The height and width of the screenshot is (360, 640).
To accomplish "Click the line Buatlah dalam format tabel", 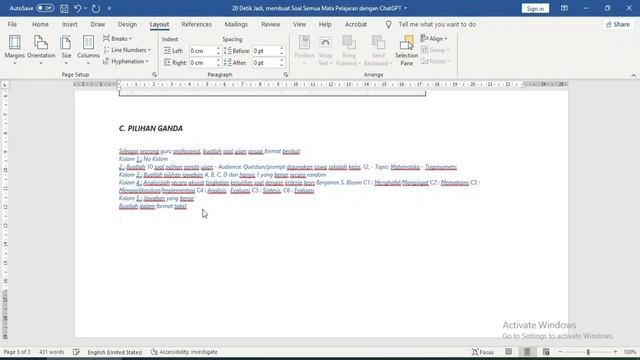I will click(153, 206).
